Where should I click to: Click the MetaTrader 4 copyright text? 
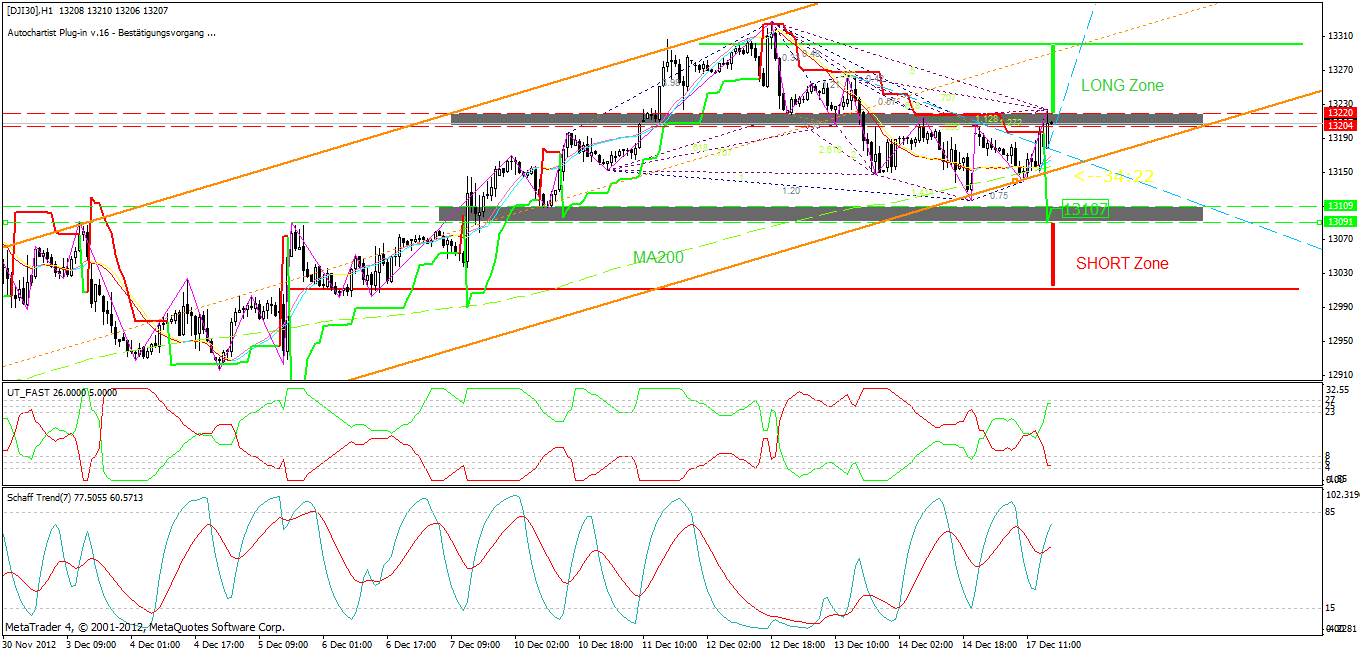pos(145,628)
